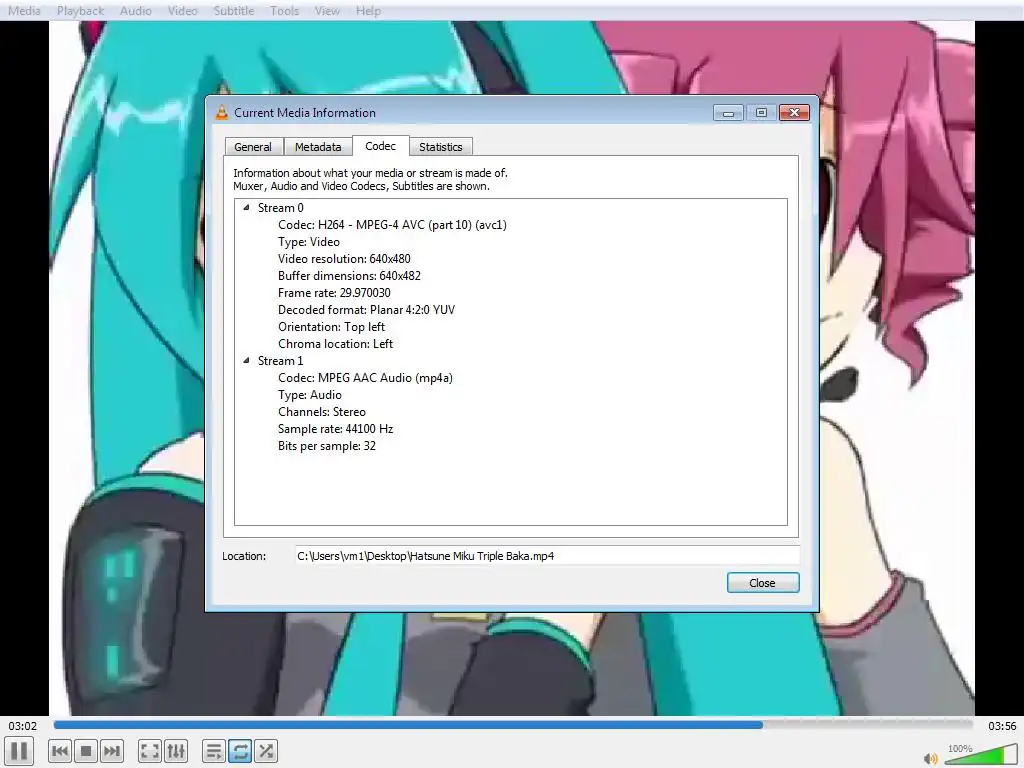Select 'Codec: MPEG AAC Audio (mp4a)' row
Image resolution: width=1024 pixels, height=768 pixels.
tap(366, 377)
